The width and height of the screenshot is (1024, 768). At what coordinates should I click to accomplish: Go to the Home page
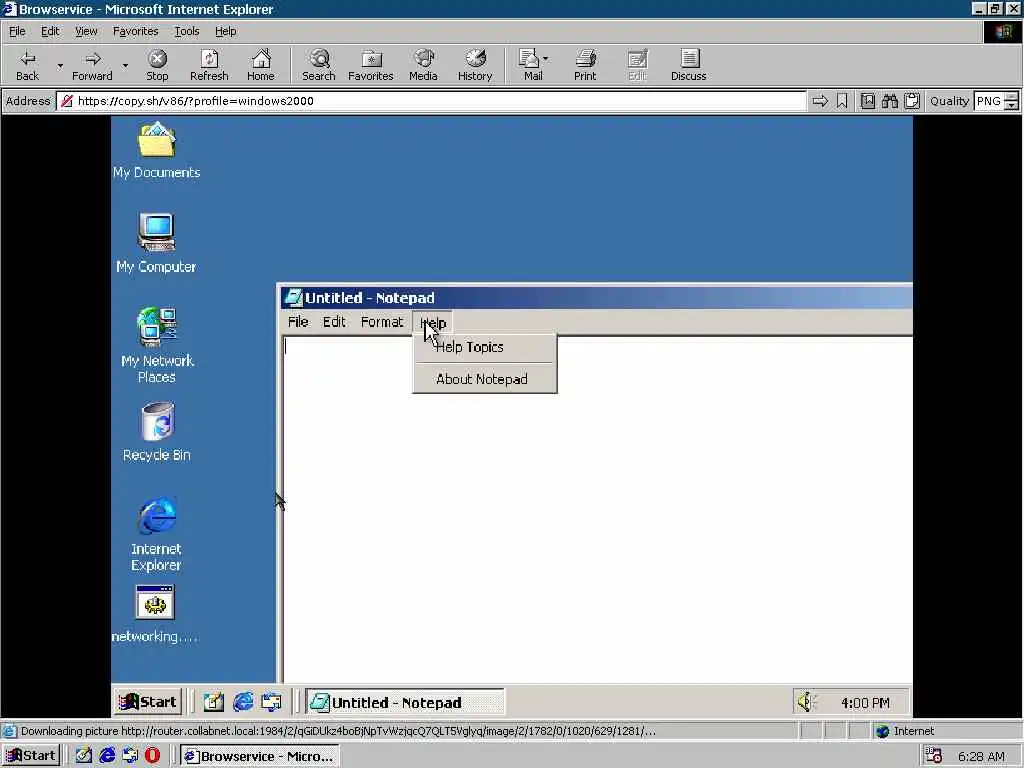[x=261, y=65]
